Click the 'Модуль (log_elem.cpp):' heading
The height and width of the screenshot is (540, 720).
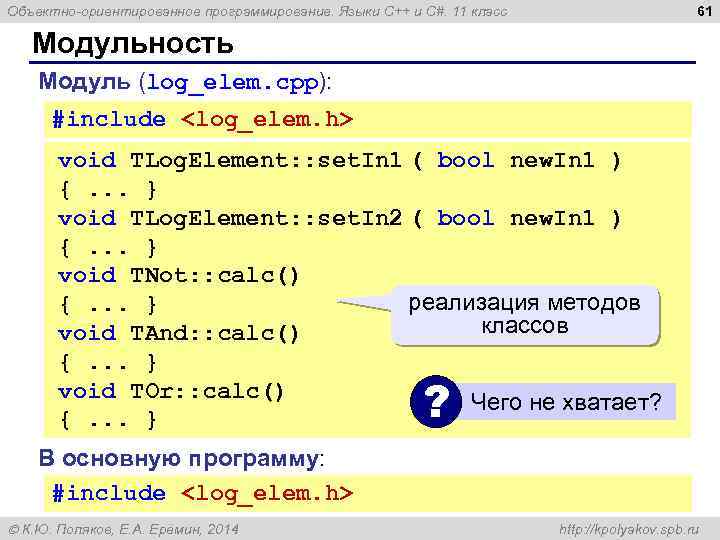click(x=185, y=83)
